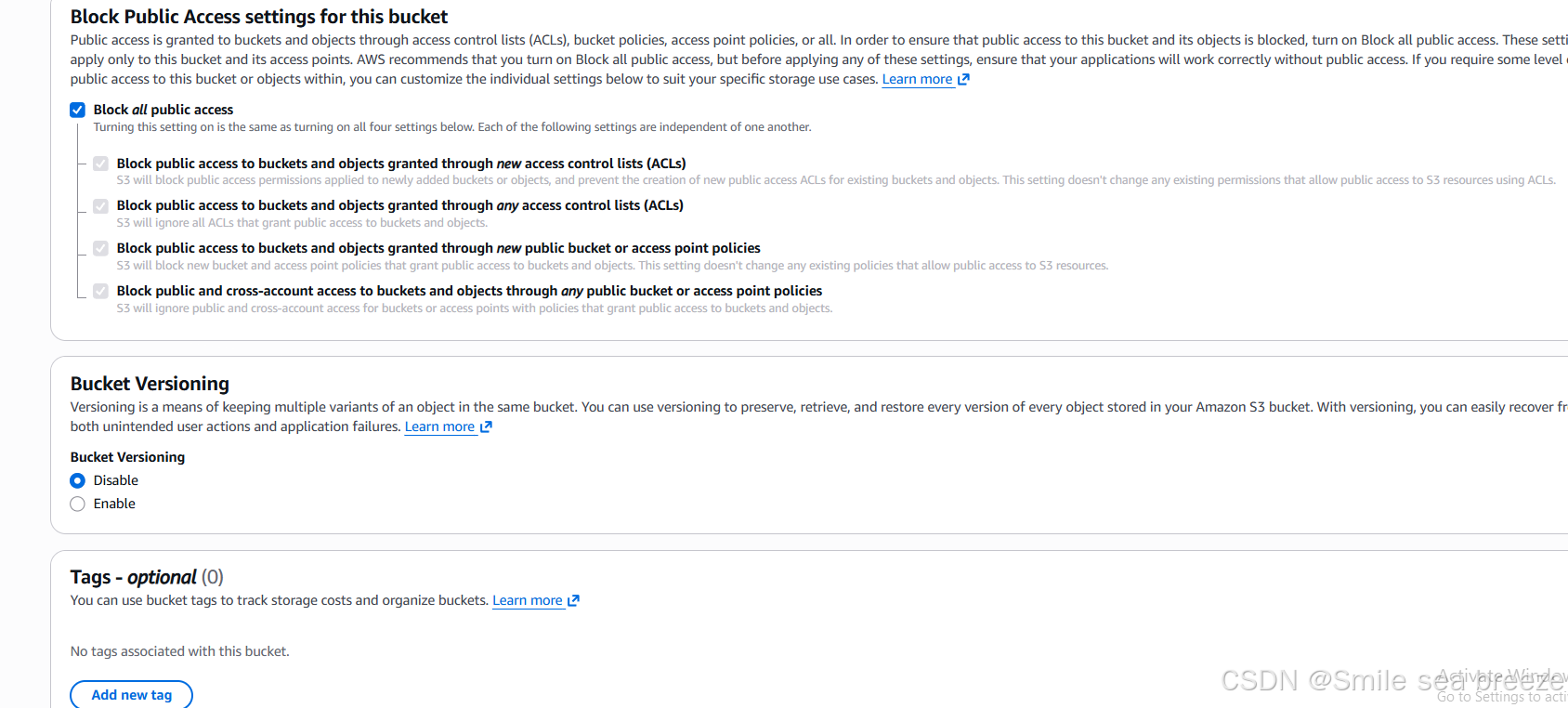
Task: Check block public access through any ACLs
Action: [x=100, y=206]
